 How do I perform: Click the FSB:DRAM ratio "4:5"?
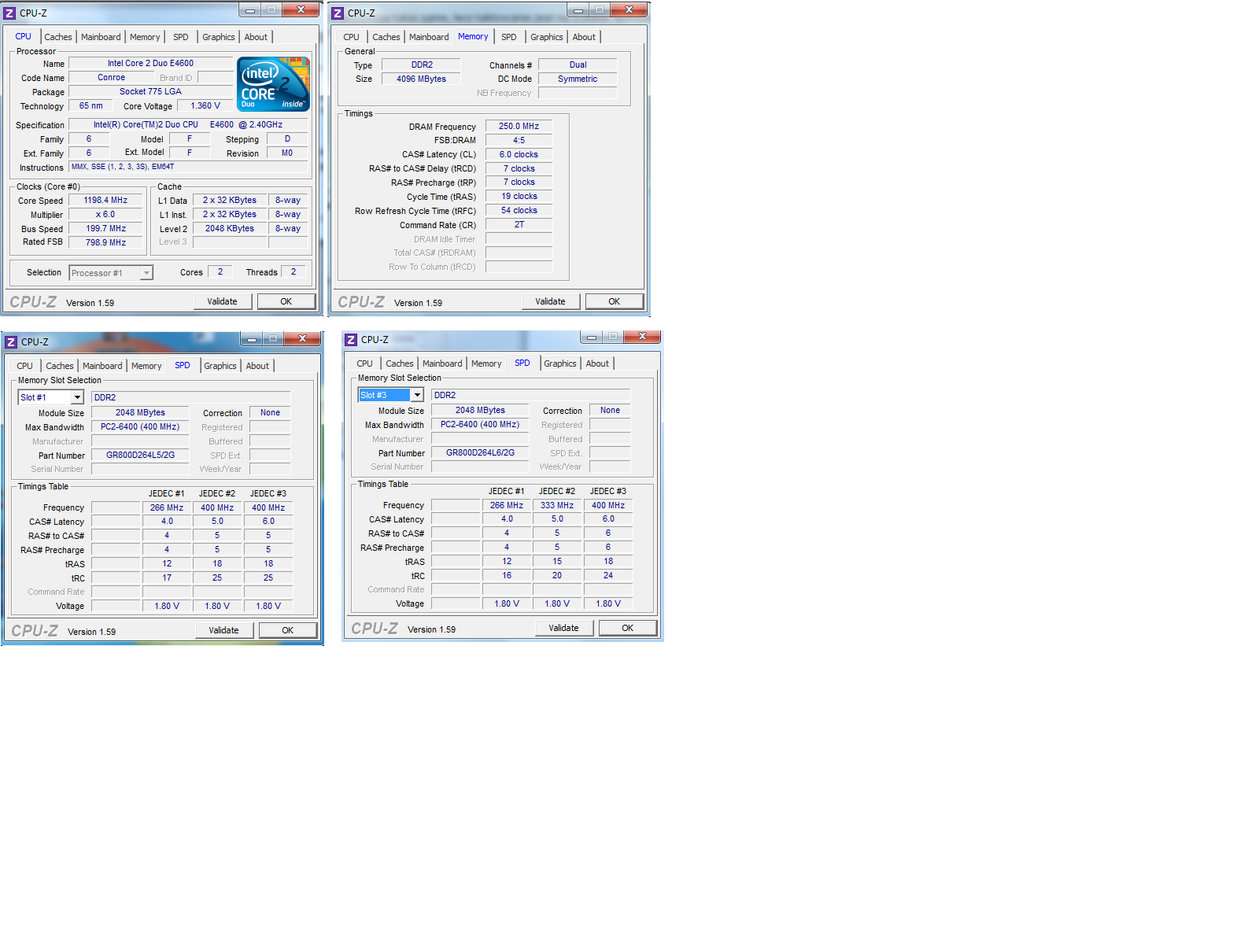tap(519, 141)
